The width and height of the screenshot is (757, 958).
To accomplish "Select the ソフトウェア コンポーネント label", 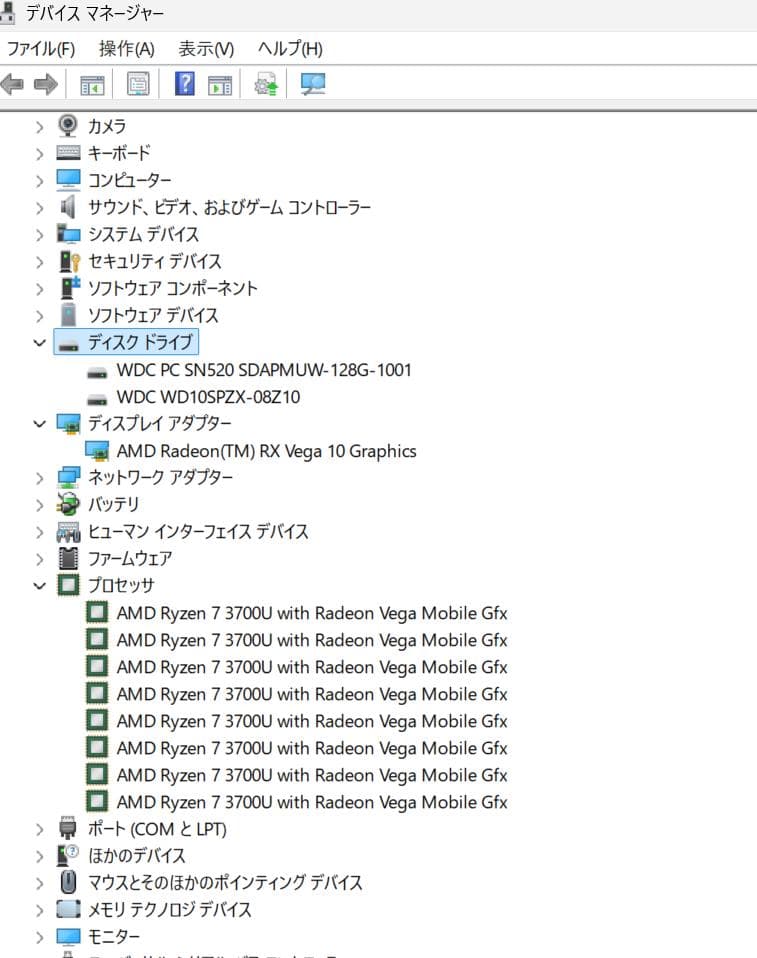I will tap(172, 288).
